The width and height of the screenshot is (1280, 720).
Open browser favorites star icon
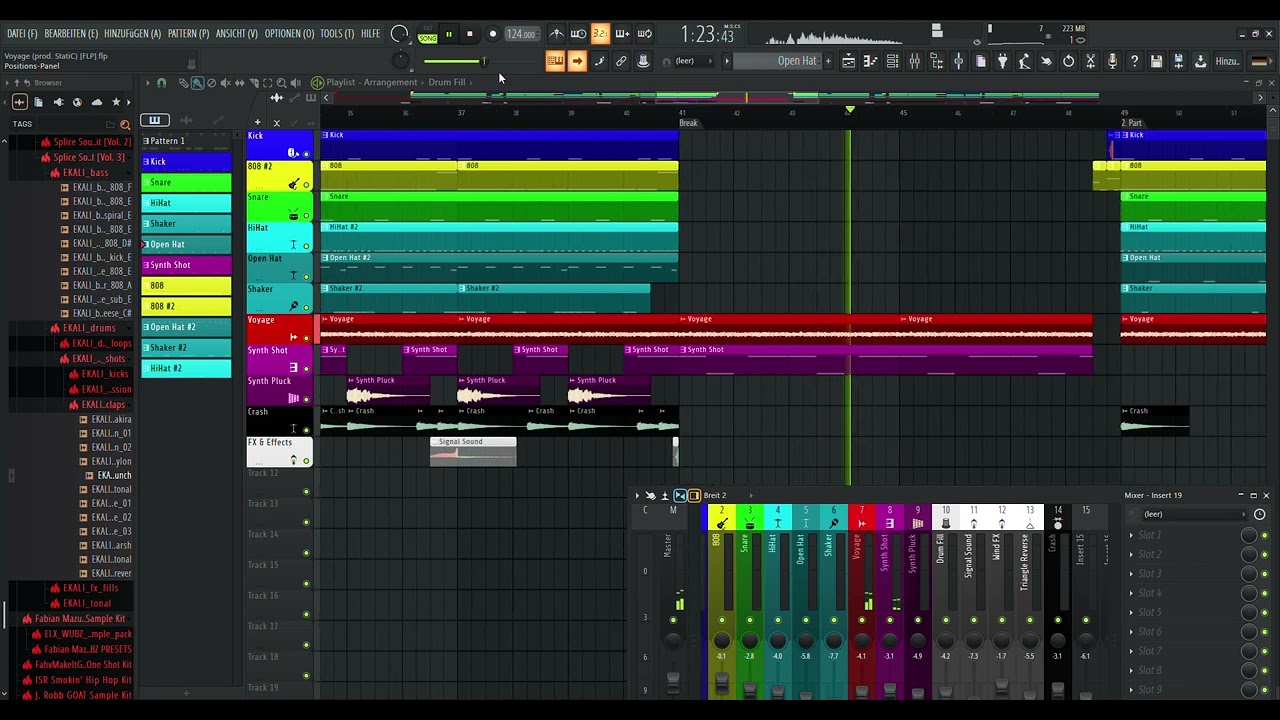[116, 102]
